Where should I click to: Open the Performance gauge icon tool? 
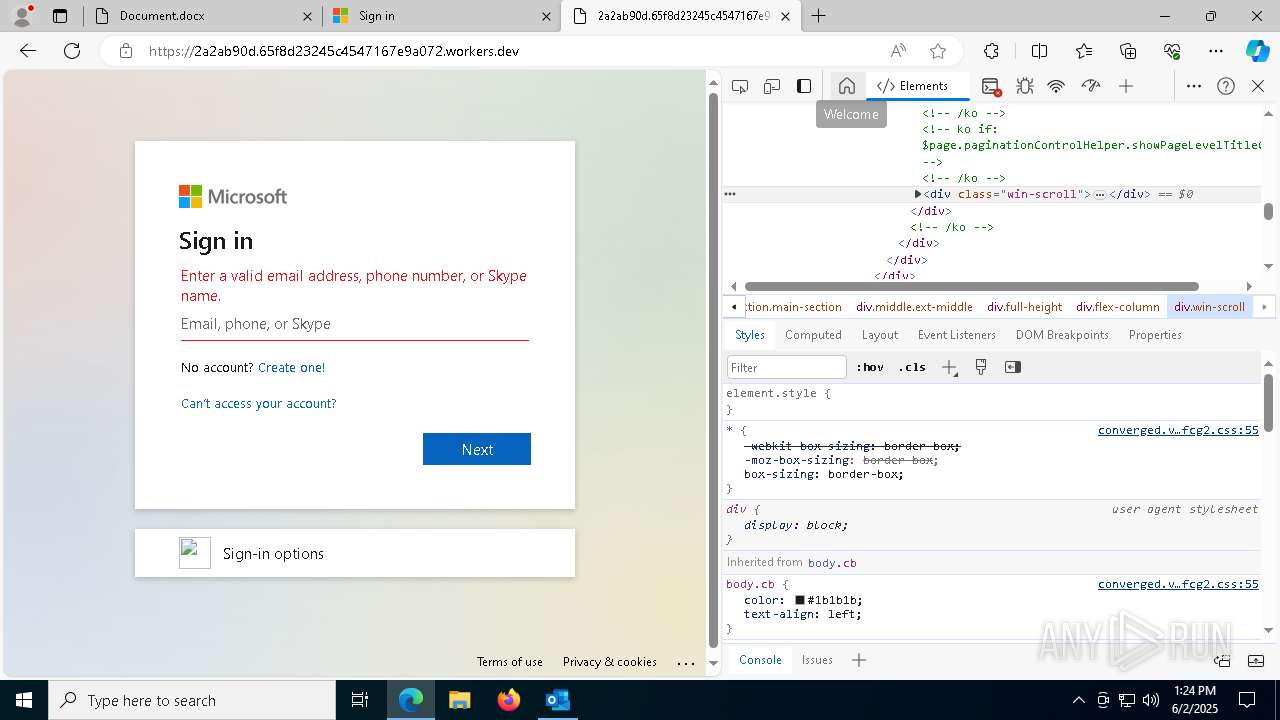click(x=1091, y=86)
